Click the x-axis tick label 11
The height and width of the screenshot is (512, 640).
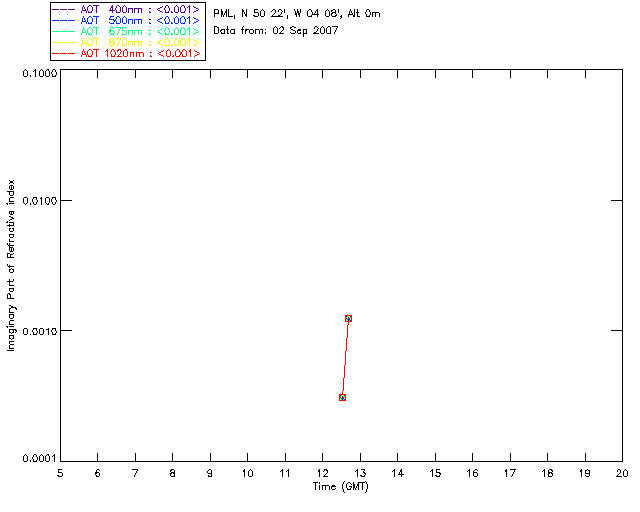coord(285,473)
